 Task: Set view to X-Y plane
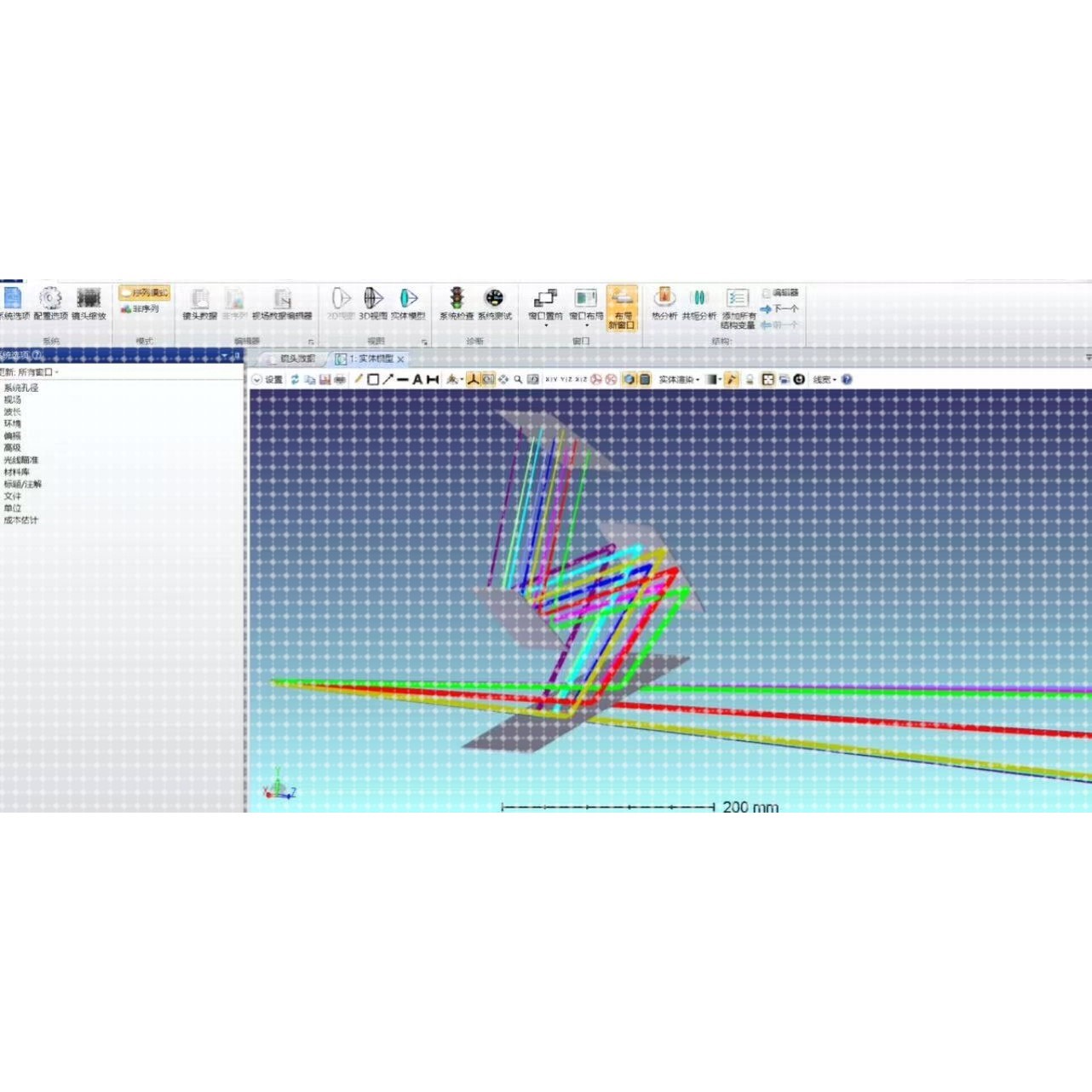(x=551, y=380)
